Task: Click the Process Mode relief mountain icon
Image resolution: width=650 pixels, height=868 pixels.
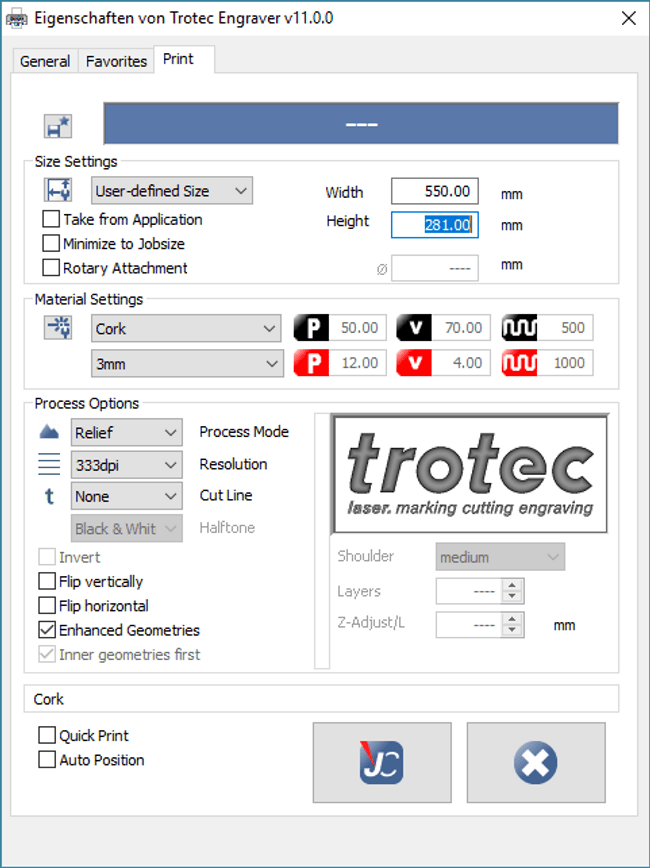Action: 49,432
